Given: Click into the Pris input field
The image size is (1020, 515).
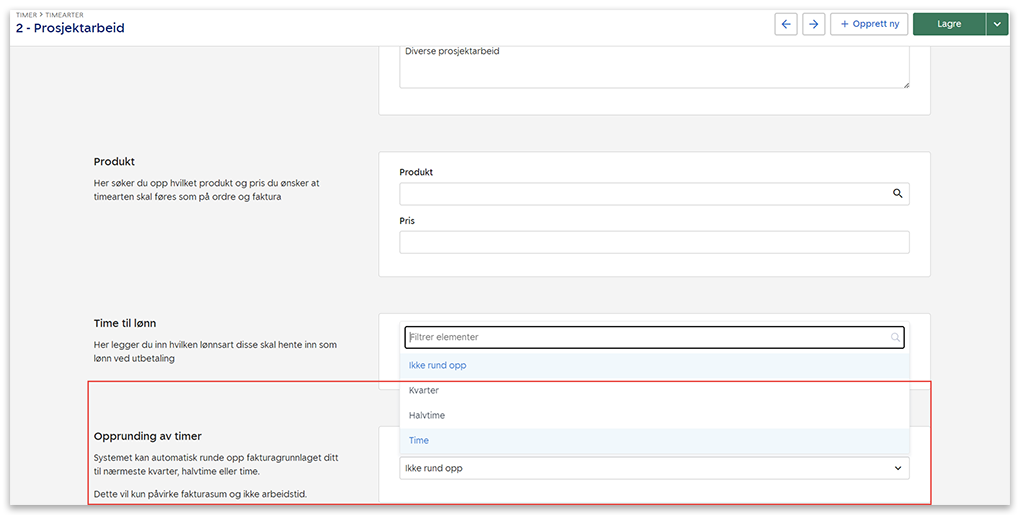Looking at the screenshot, I should click(x=654, y=242).
